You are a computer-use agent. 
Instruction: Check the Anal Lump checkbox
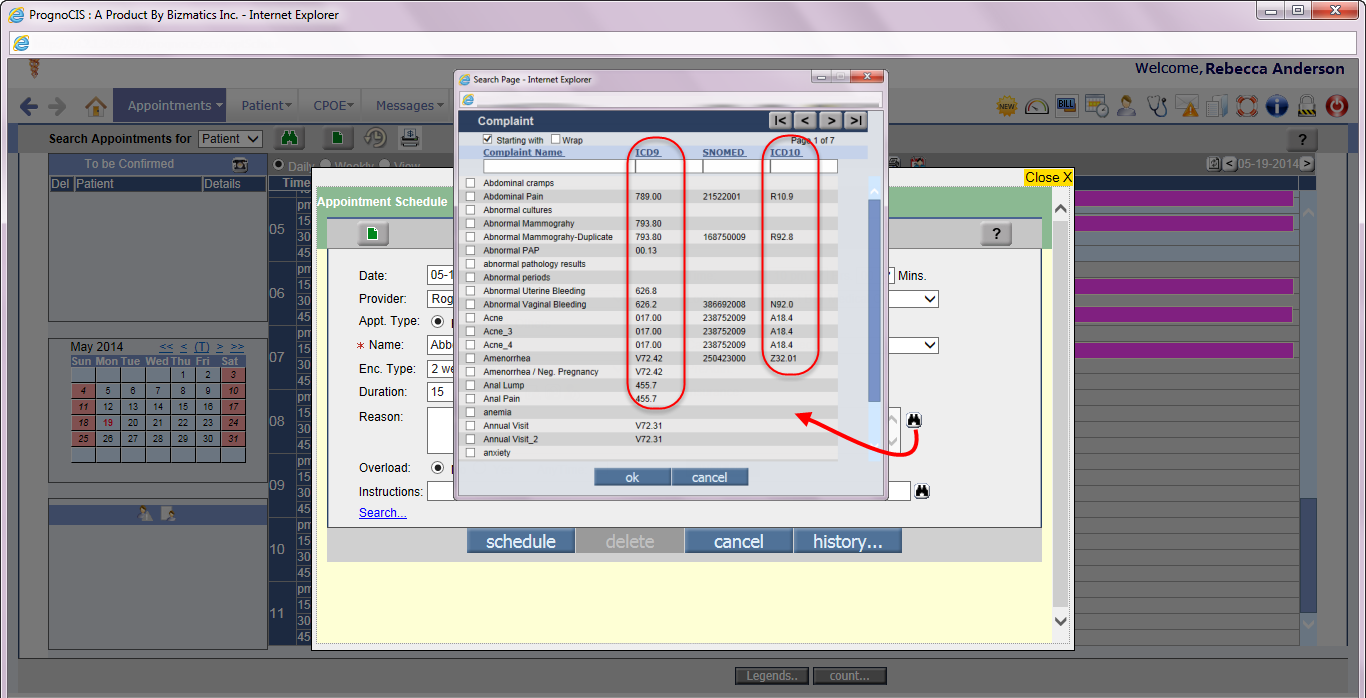470,385
